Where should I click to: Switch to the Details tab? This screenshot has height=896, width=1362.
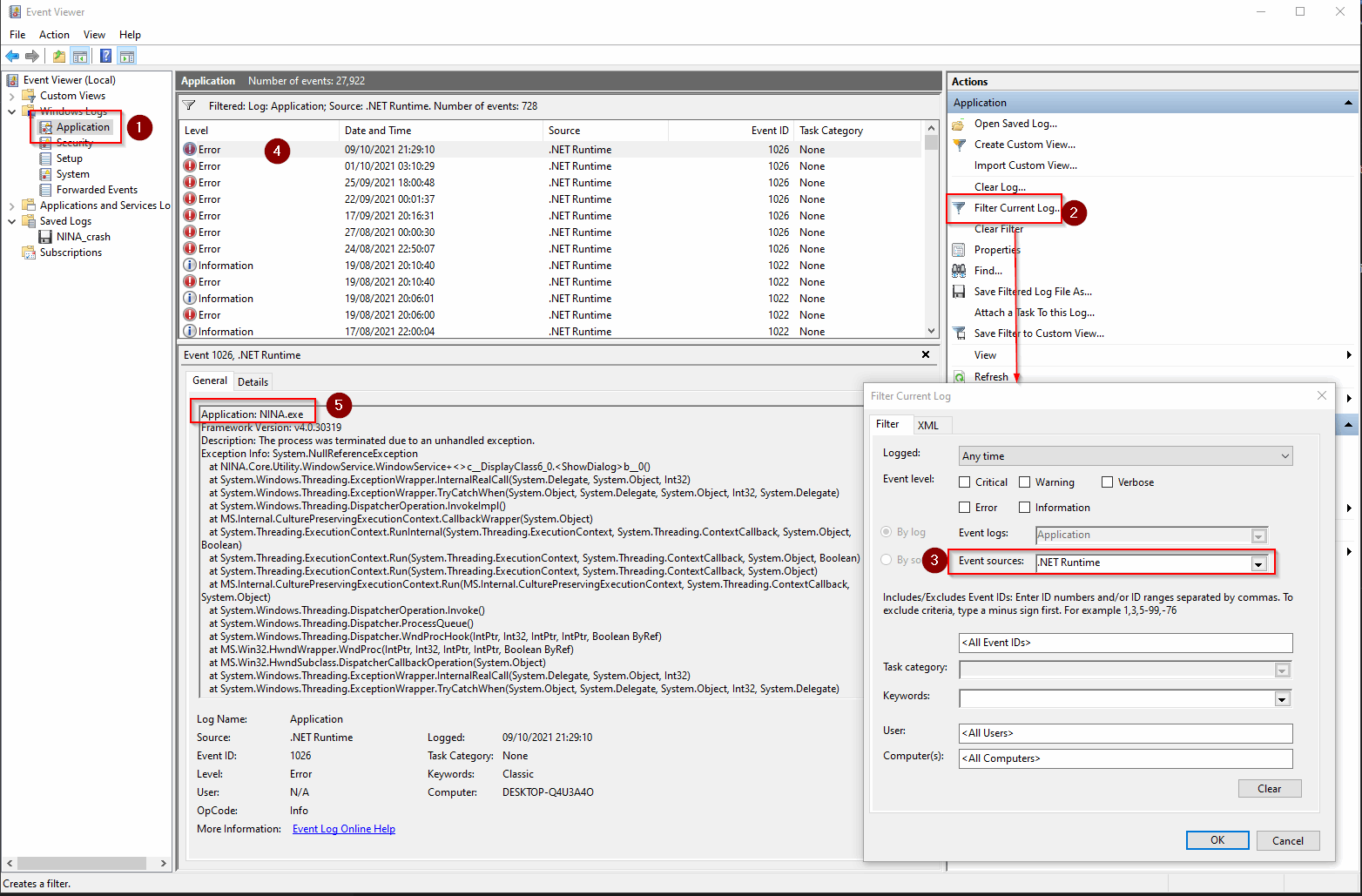click(253, 382)
